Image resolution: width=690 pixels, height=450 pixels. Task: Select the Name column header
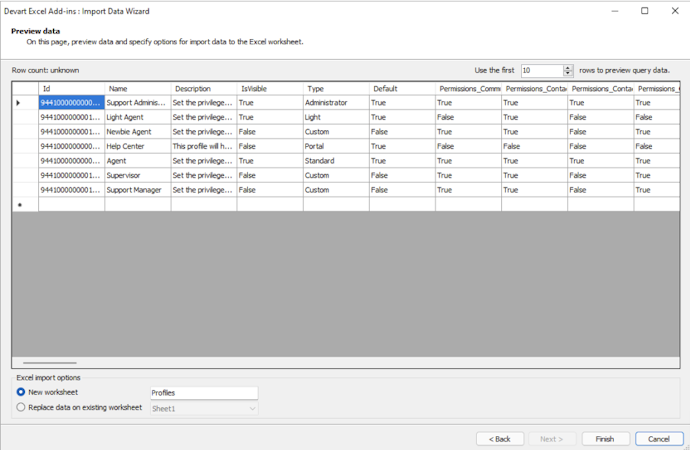coord(138,88)
